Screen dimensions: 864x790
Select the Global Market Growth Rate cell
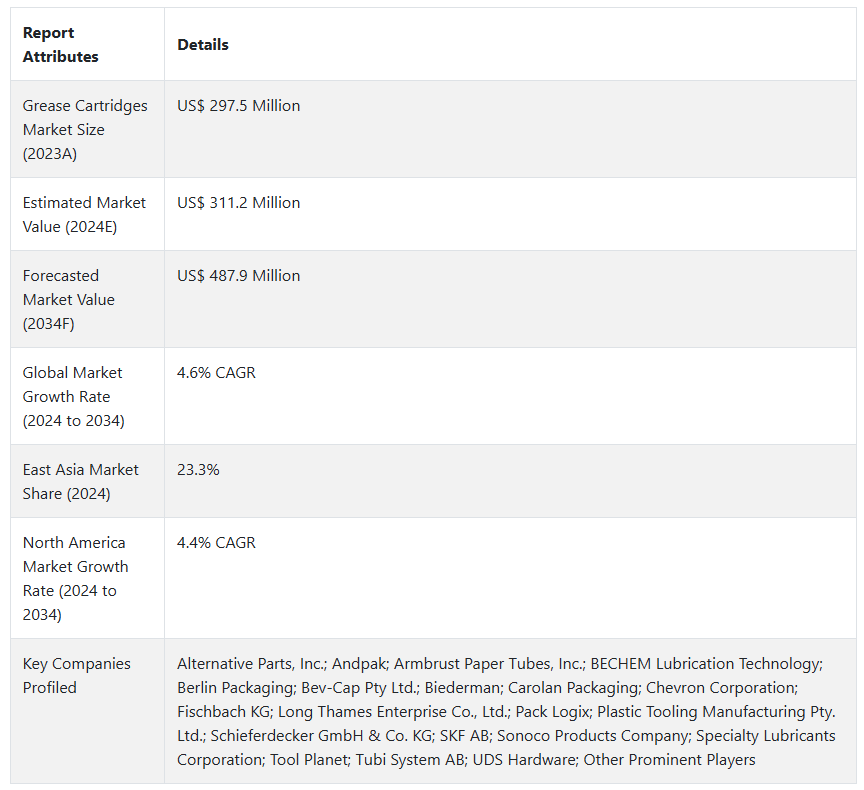point(73,397)
